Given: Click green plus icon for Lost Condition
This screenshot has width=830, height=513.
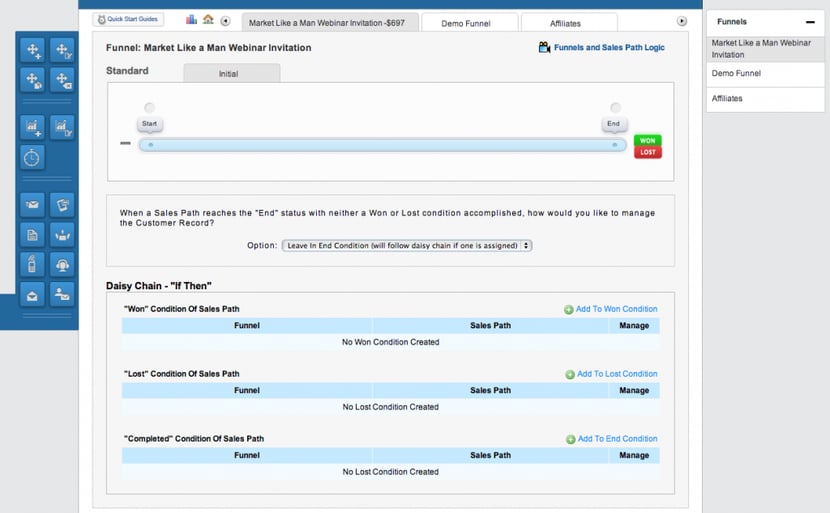Looking at the screenshot, I should pyautogui.click(x=570, y=375).
